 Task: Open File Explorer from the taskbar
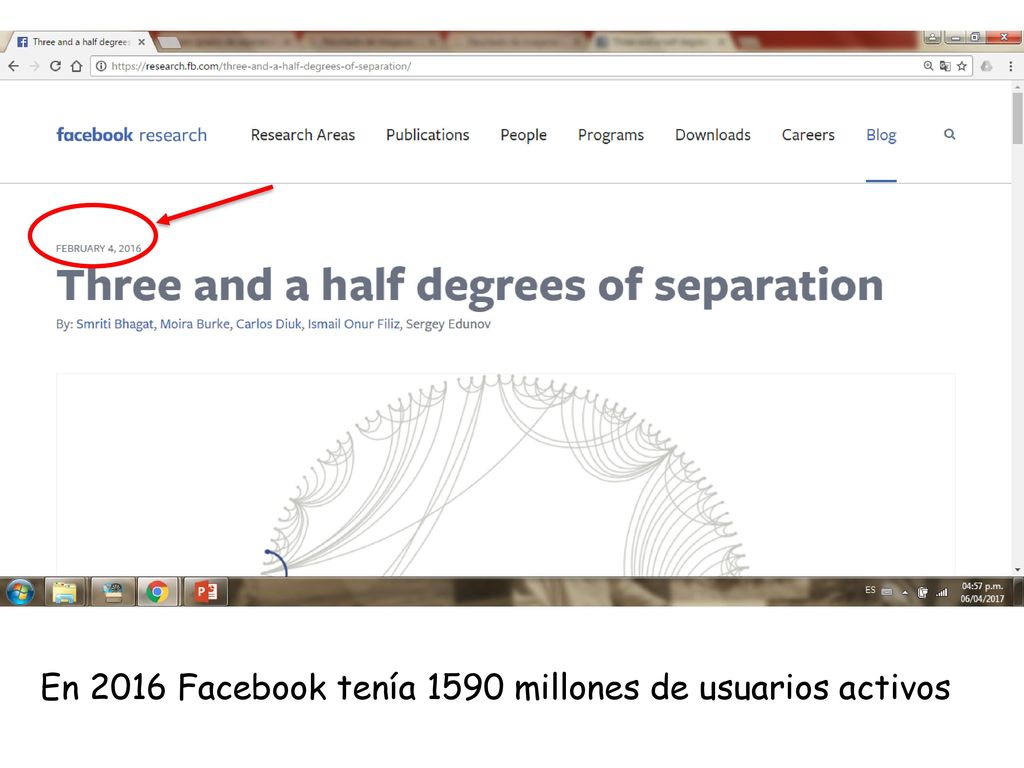point(64,592)
